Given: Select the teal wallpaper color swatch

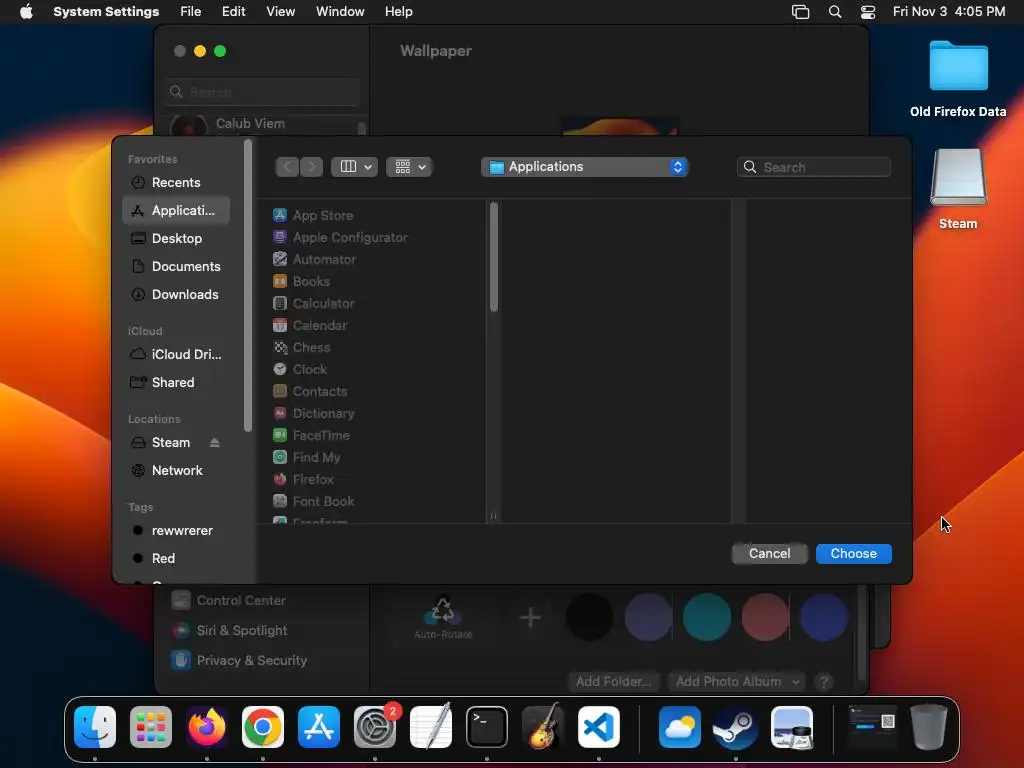Looking at the screenshot, I should click(707, 617).
